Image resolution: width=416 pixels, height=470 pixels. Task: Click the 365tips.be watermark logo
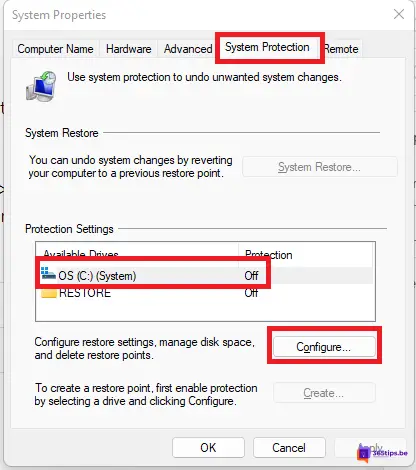click(382, 453)
